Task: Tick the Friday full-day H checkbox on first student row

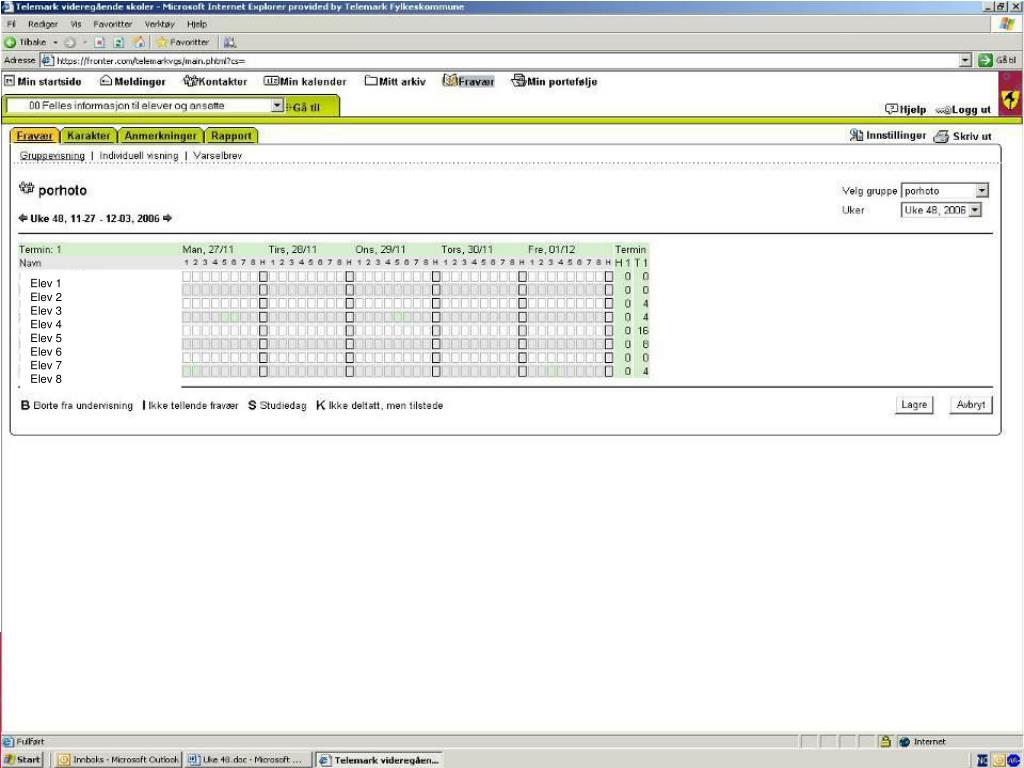Action: coord(609,276)
